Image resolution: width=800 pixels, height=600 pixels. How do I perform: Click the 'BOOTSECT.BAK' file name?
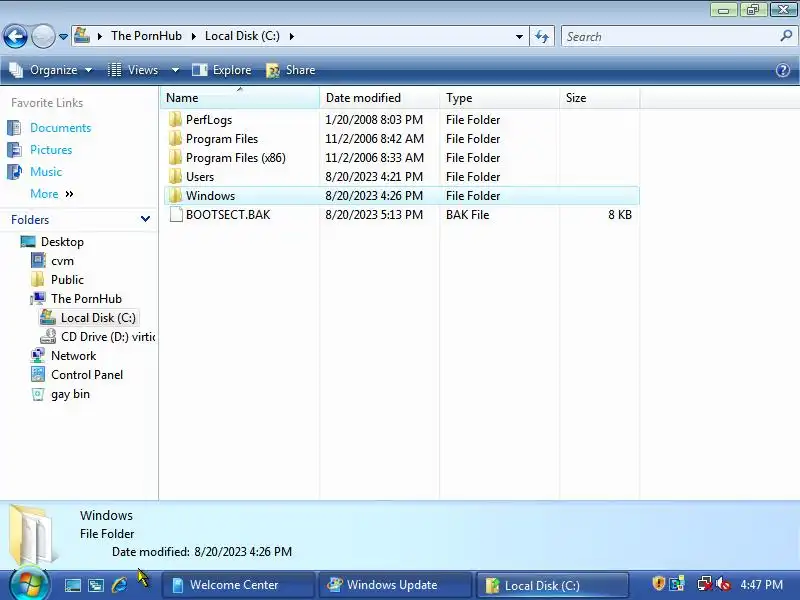228,215
